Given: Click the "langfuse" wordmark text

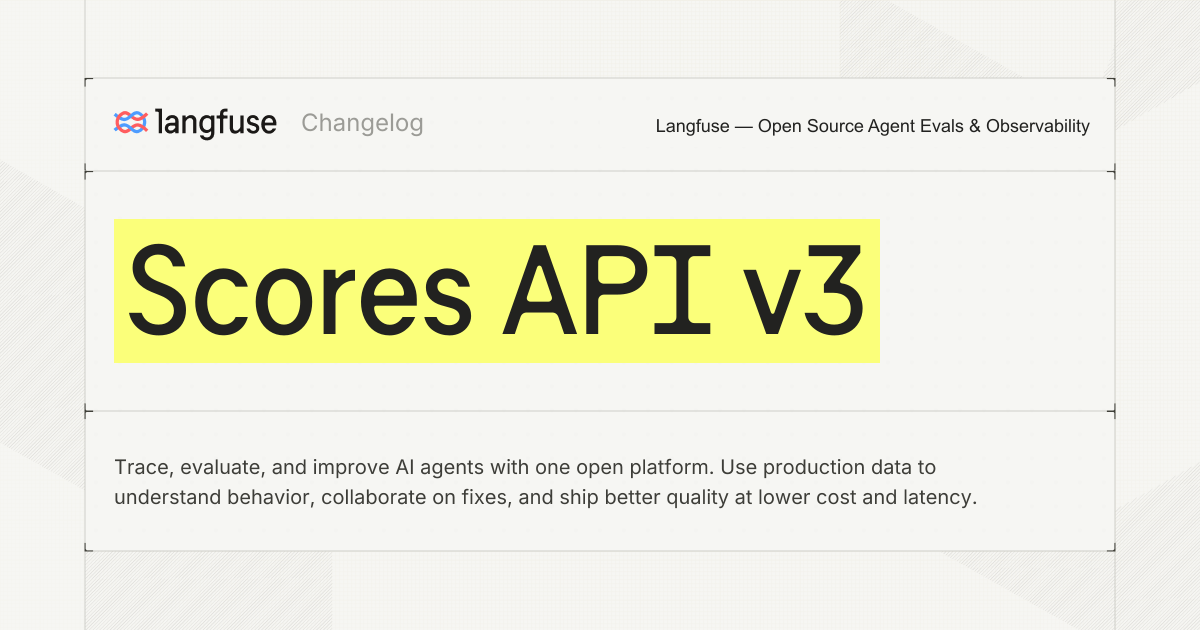Looking at the screenshot, I should point(217,122).
